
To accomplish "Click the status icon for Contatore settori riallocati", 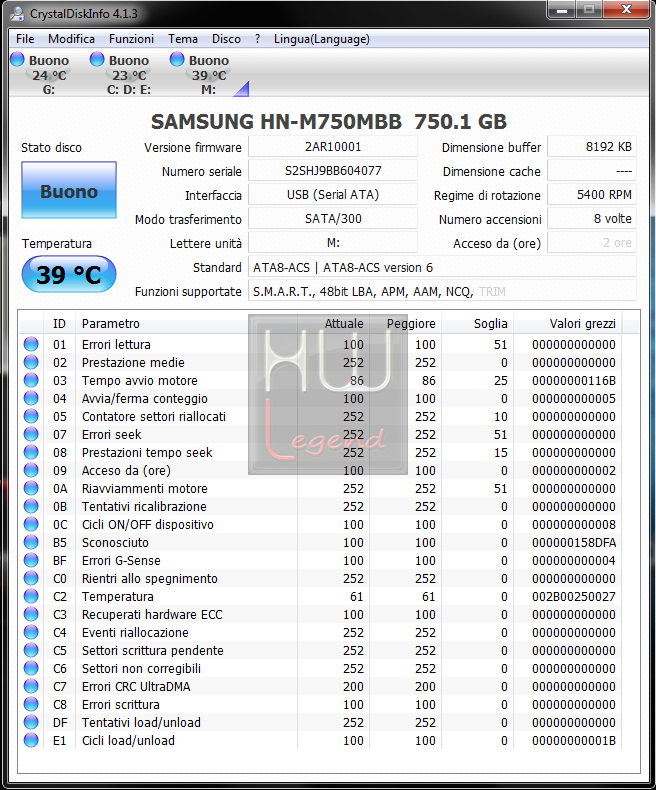I will [x=31, y=416].
